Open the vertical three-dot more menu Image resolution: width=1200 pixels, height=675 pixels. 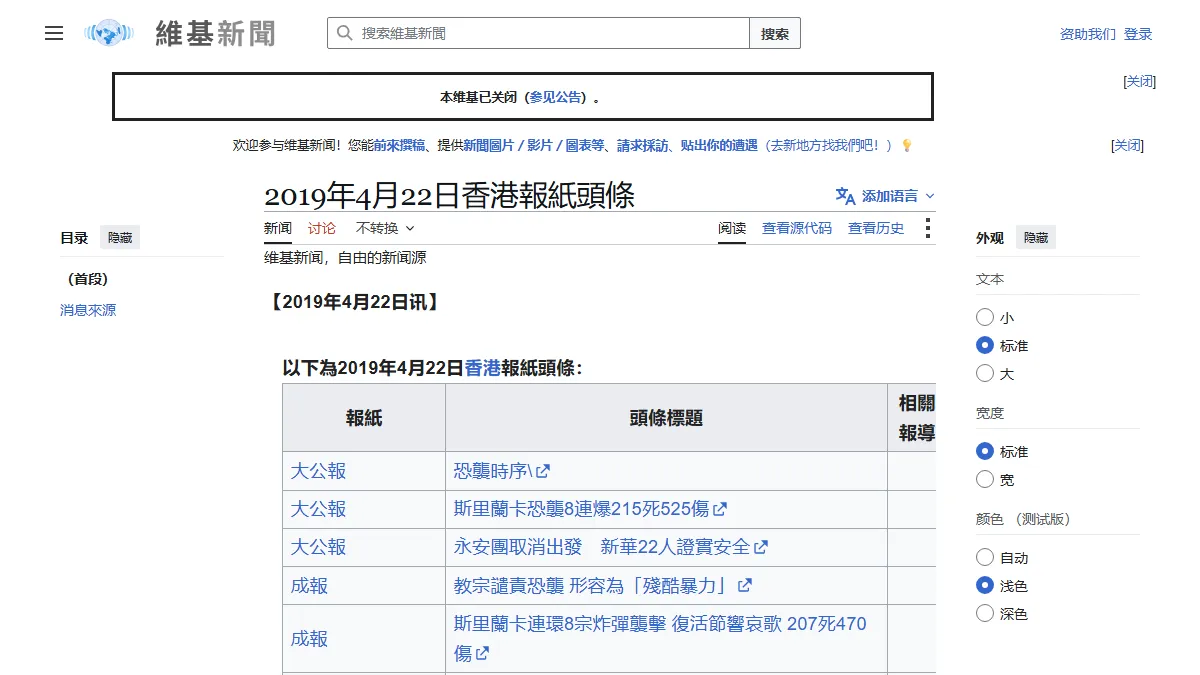[927, 228]
